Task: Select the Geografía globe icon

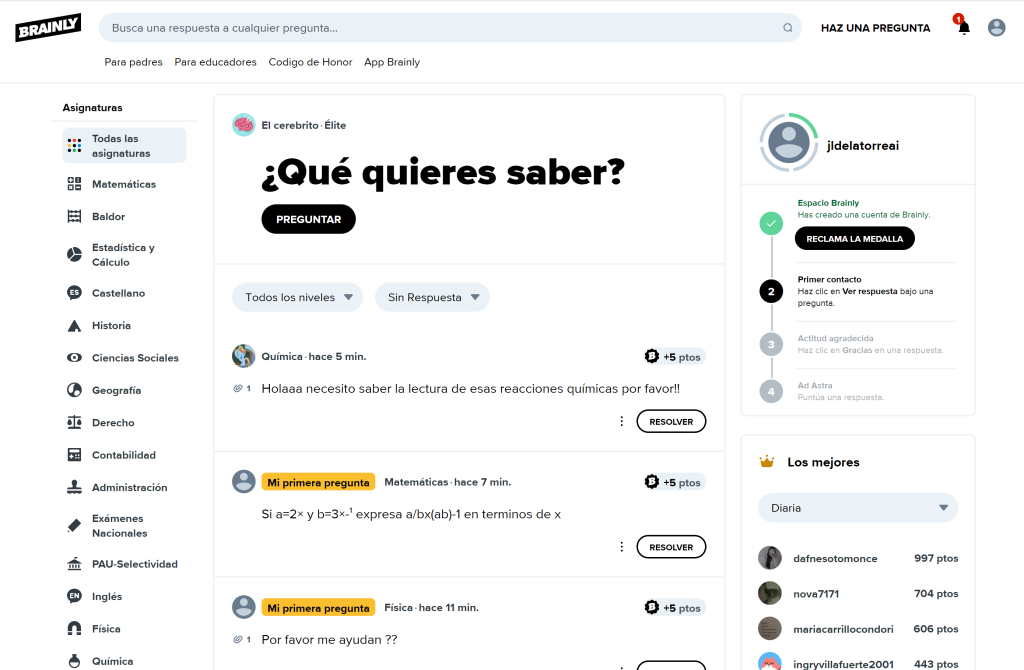Action: [x=74, y=390]
